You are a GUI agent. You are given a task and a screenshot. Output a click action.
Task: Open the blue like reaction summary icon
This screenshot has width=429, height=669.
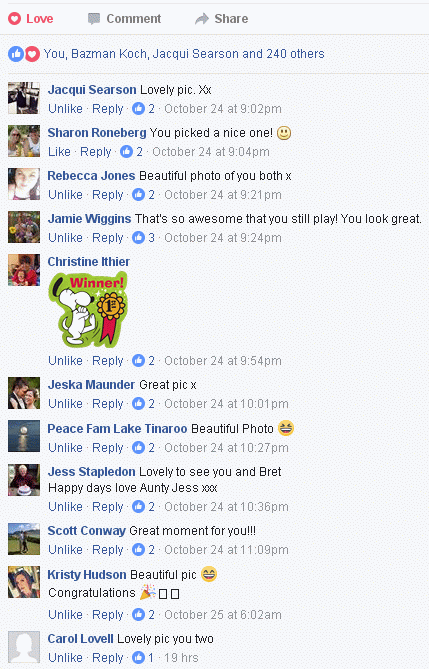(16, 54)
